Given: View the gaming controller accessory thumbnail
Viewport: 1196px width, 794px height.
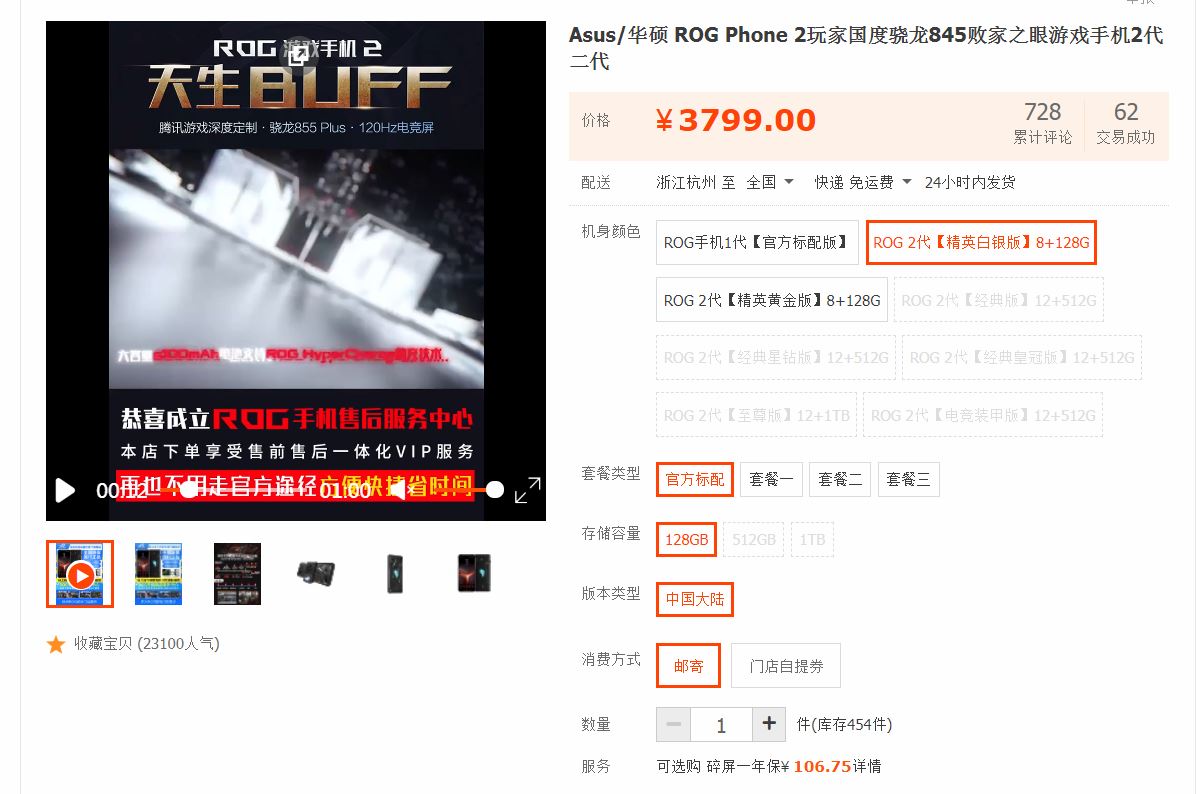Looking at the screenshot, I should tap(316, 574).
